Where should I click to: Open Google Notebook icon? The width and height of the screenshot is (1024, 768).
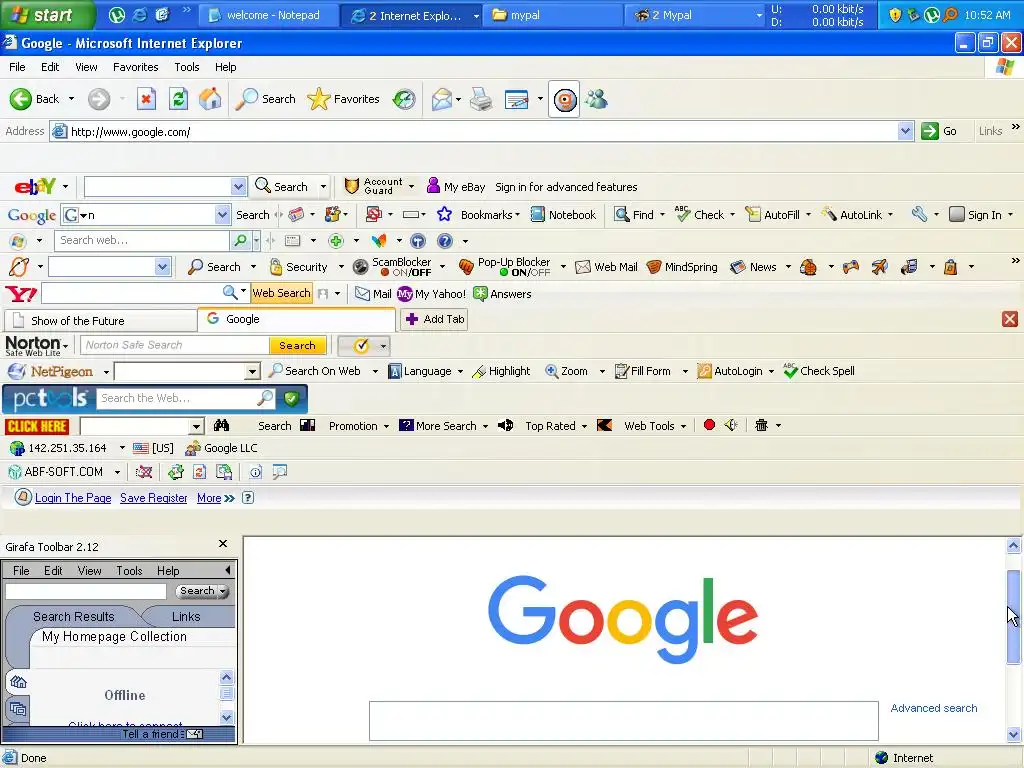(x=537, y=214)
